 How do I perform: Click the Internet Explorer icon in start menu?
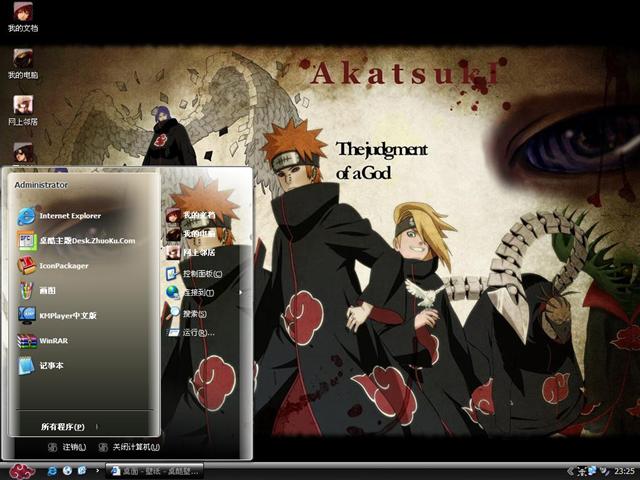(x=27, y=216)
